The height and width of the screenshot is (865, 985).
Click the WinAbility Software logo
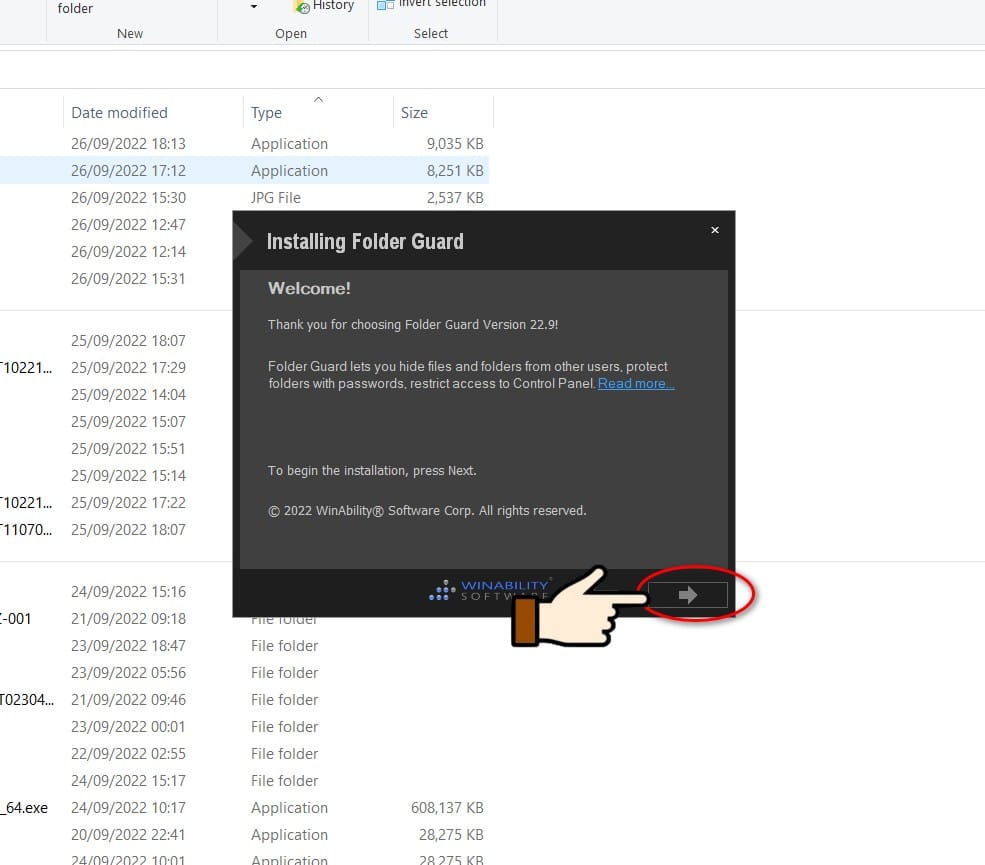490,590
